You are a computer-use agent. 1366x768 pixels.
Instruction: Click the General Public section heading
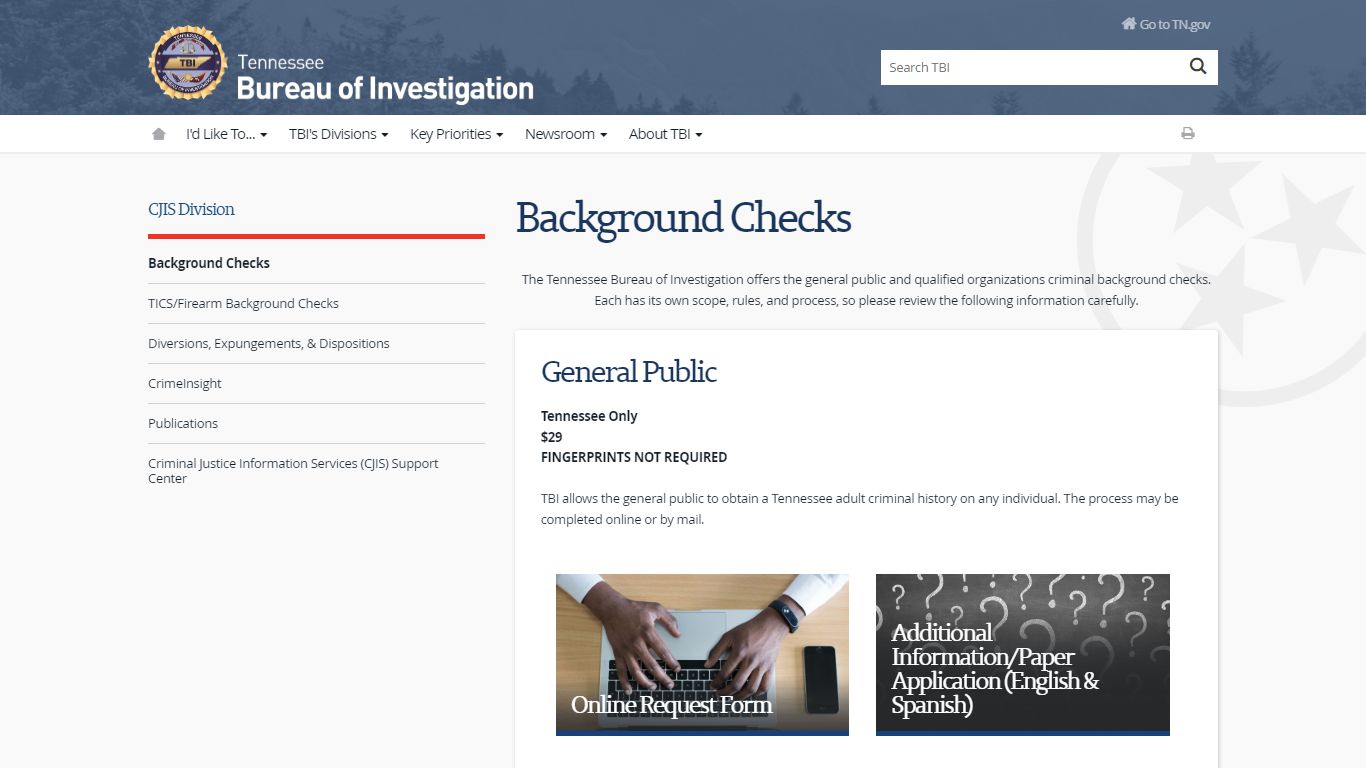click(629, 372)
